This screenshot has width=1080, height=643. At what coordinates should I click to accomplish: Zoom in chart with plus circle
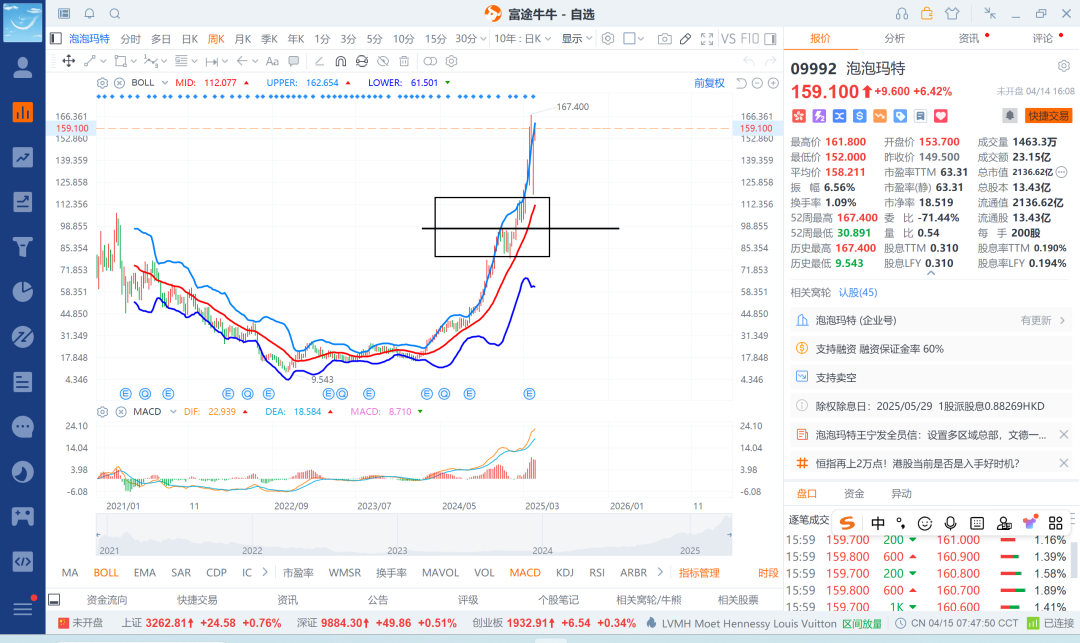click(773, 83)
